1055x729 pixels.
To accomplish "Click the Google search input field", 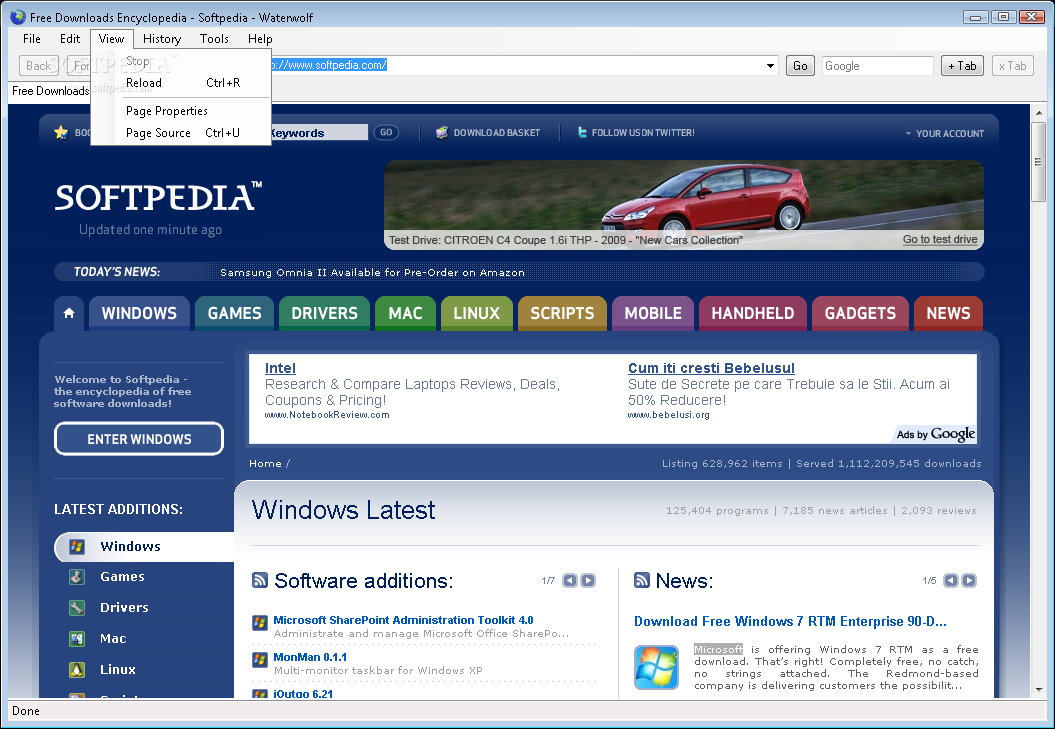I will tap(877, 65).
